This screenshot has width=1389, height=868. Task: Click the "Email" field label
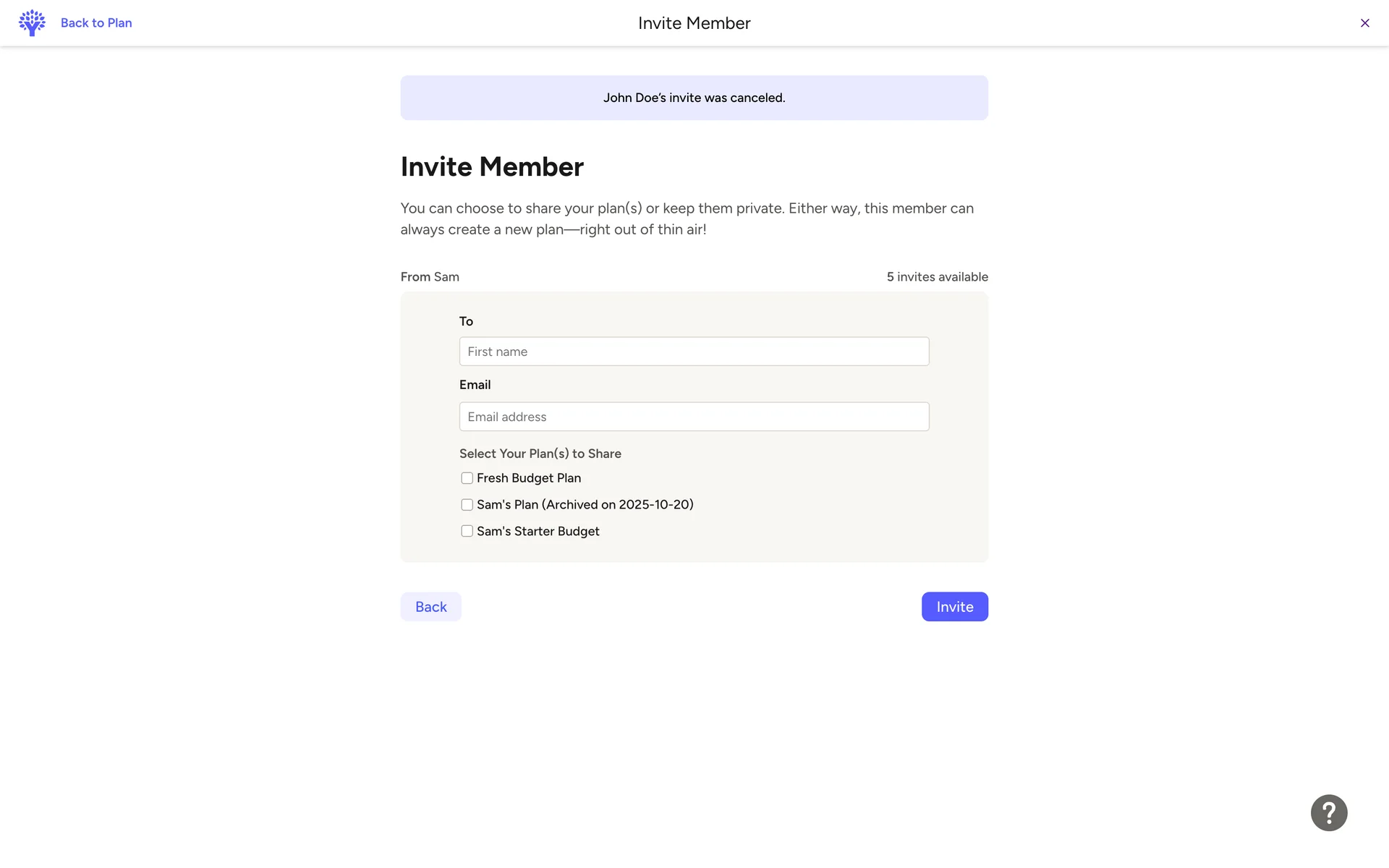coord(475,385)
